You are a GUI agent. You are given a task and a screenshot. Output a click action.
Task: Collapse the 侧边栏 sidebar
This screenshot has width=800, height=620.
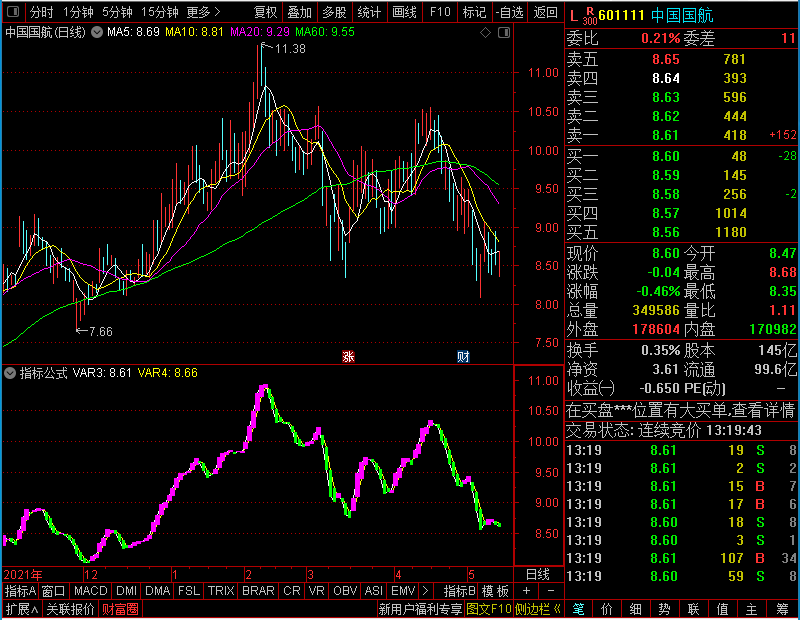click(x=537, y=609)
